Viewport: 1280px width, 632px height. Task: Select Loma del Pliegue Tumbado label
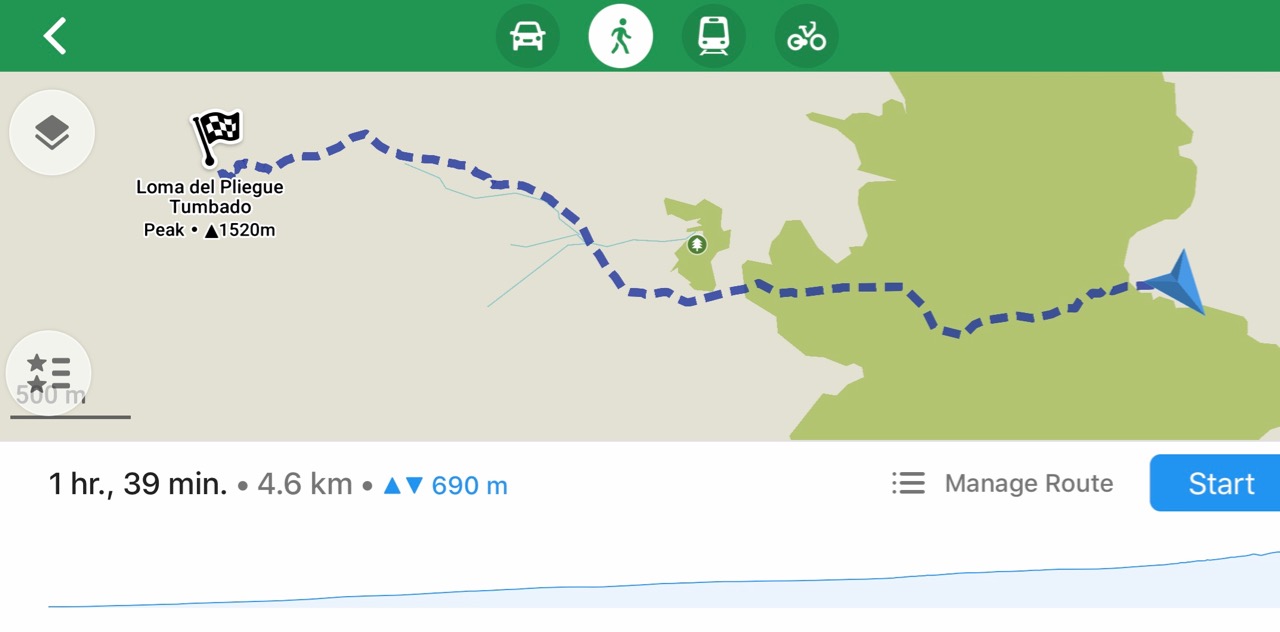click(x=210, y=197)
